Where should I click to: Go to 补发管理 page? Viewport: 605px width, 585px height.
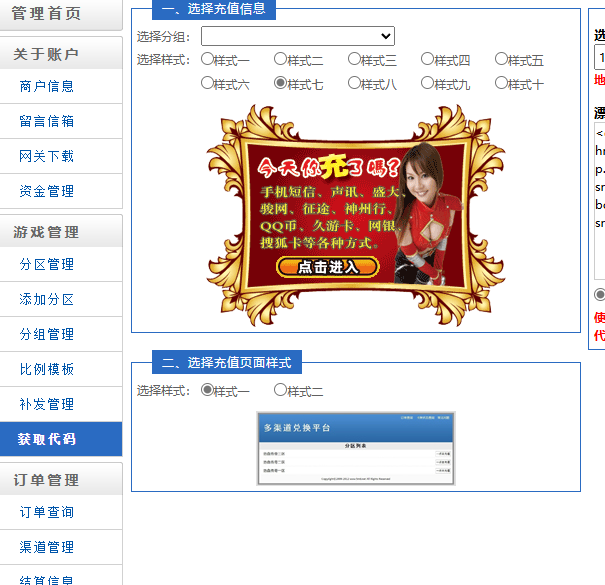pyautogui.click(x=47, y=404)
